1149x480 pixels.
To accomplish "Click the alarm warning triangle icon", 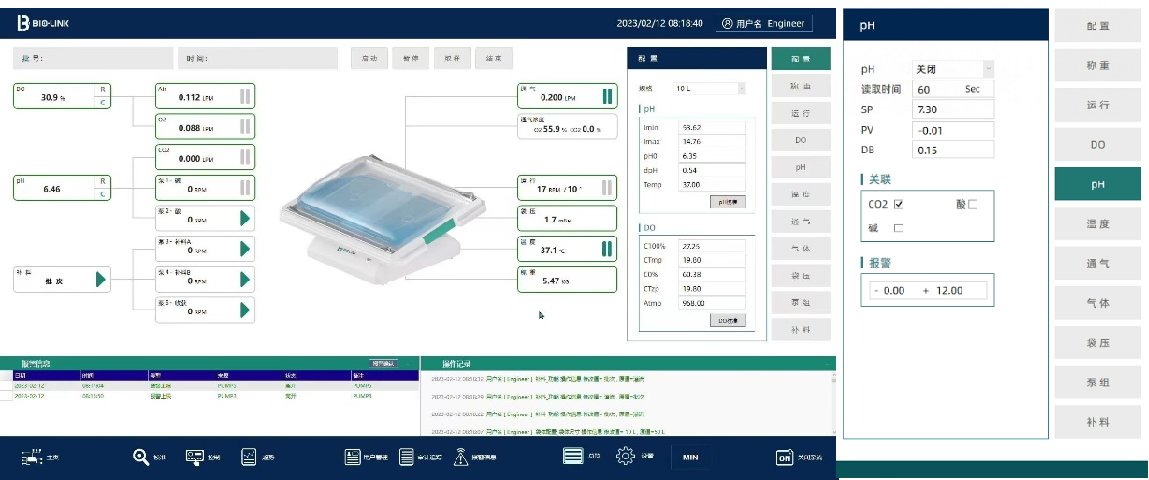I will coord(461,457).
